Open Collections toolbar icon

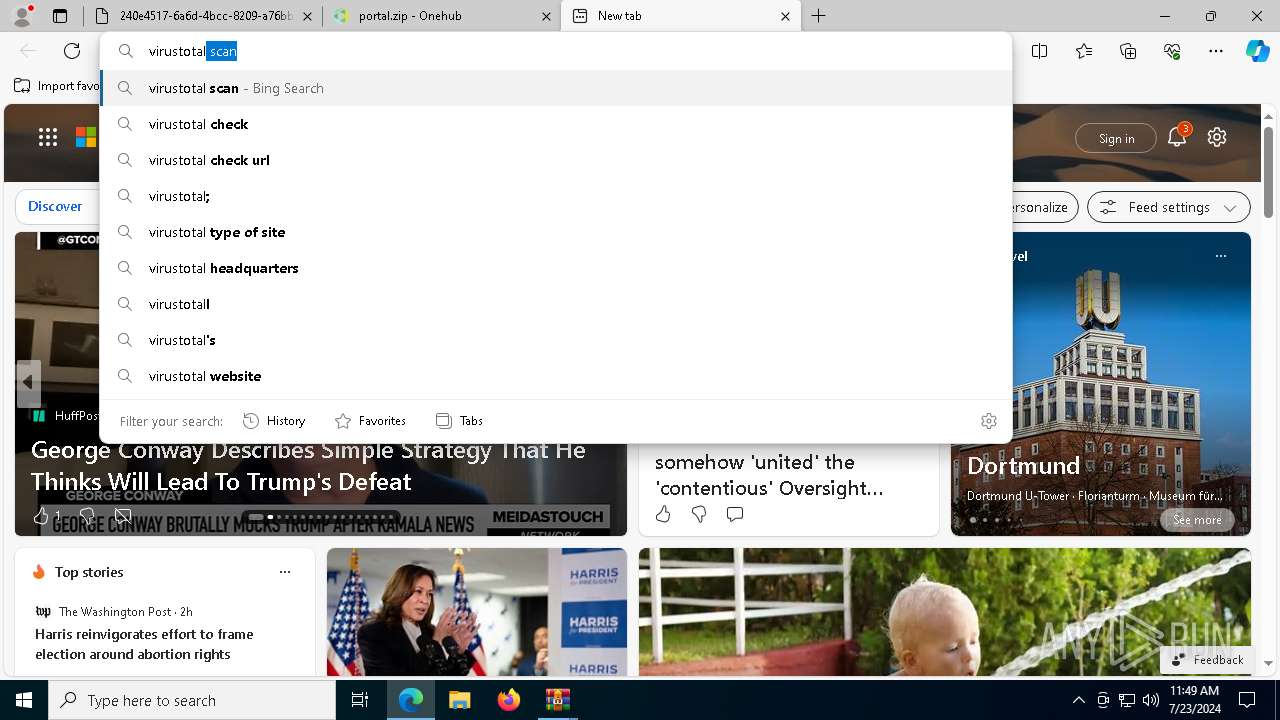point(1128,51)
